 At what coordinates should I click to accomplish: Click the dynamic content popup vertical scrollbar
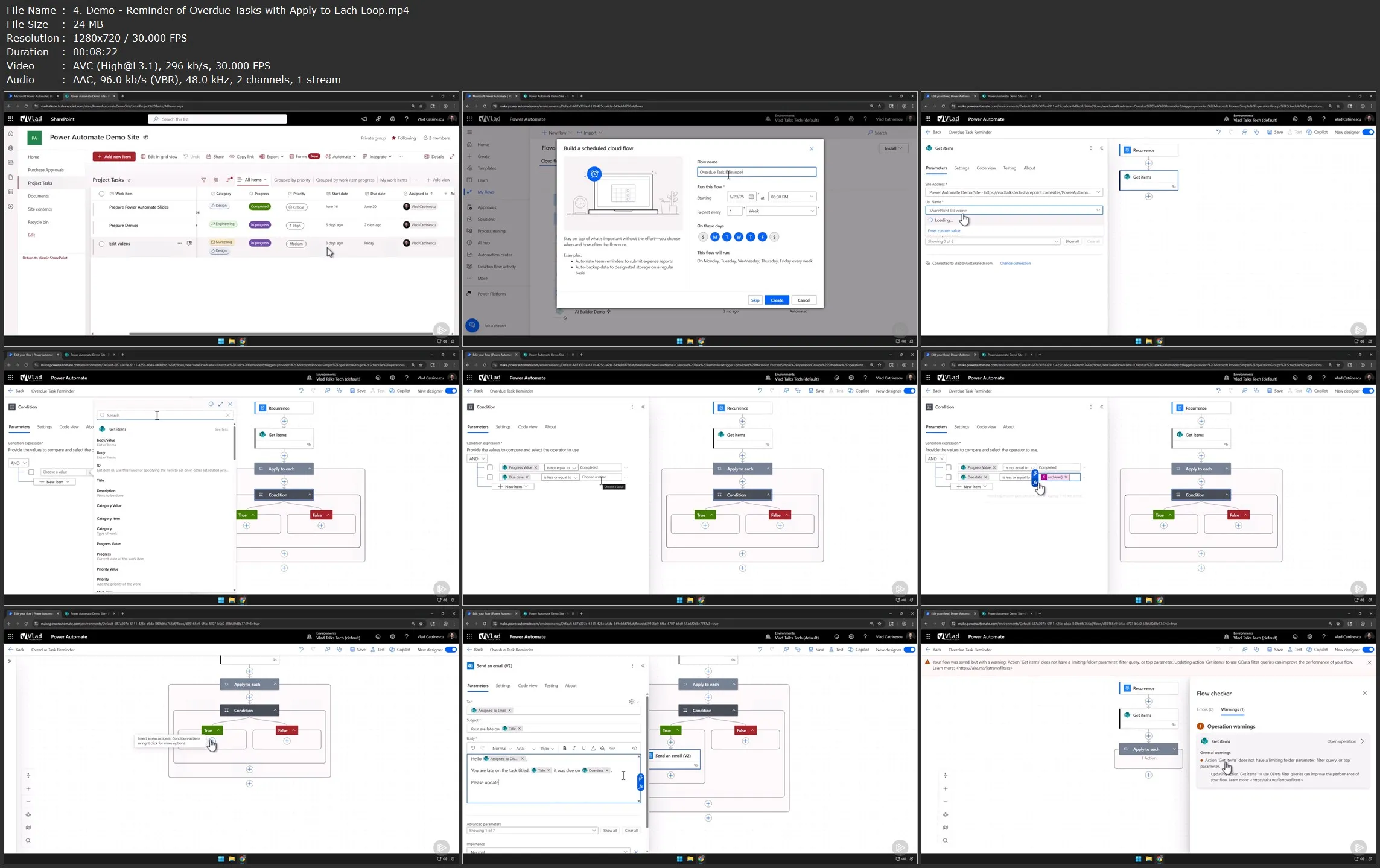tap(234, 443)
